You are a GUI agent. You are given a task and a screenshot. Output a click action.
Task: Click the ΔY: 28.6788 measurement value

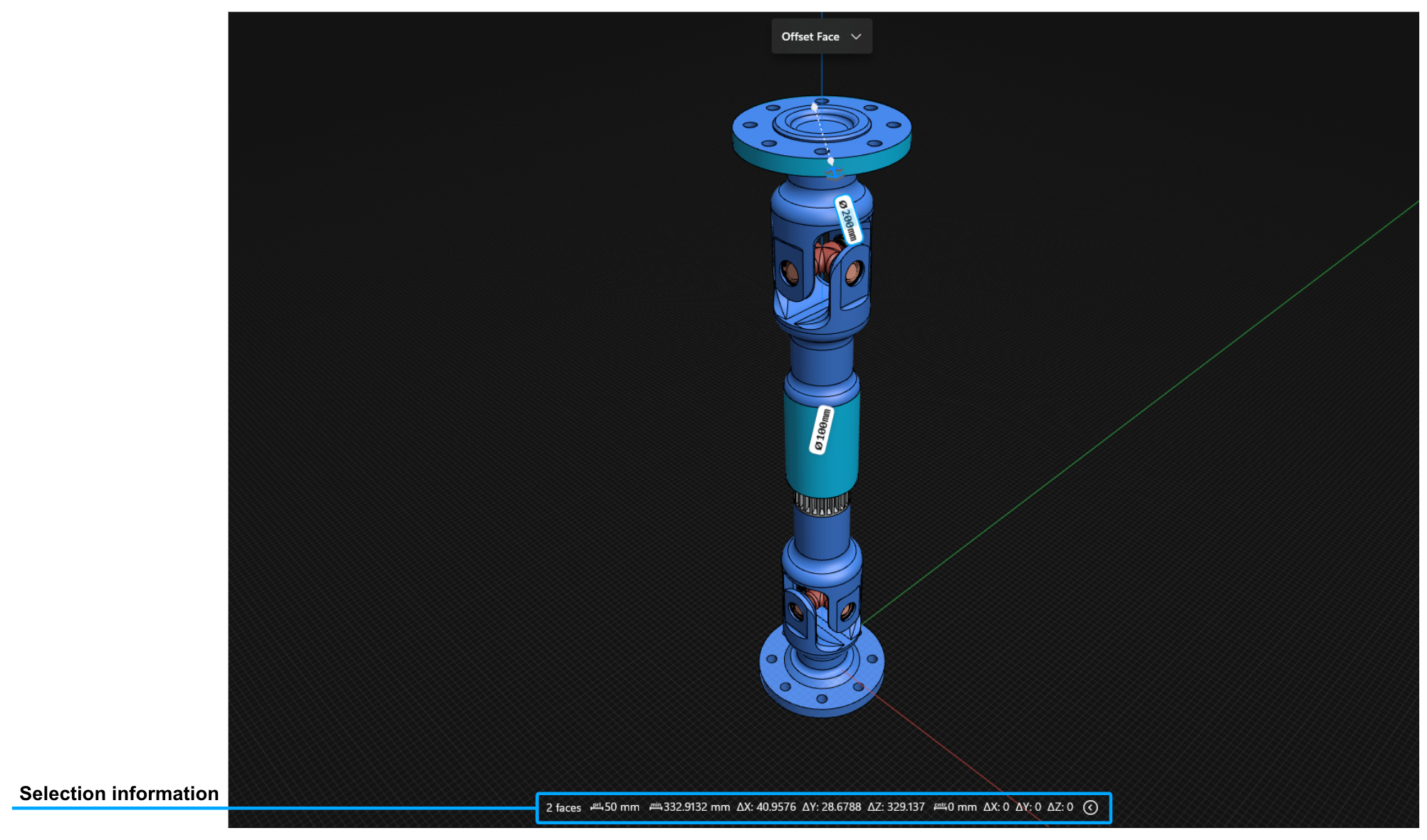coord(830,807)
